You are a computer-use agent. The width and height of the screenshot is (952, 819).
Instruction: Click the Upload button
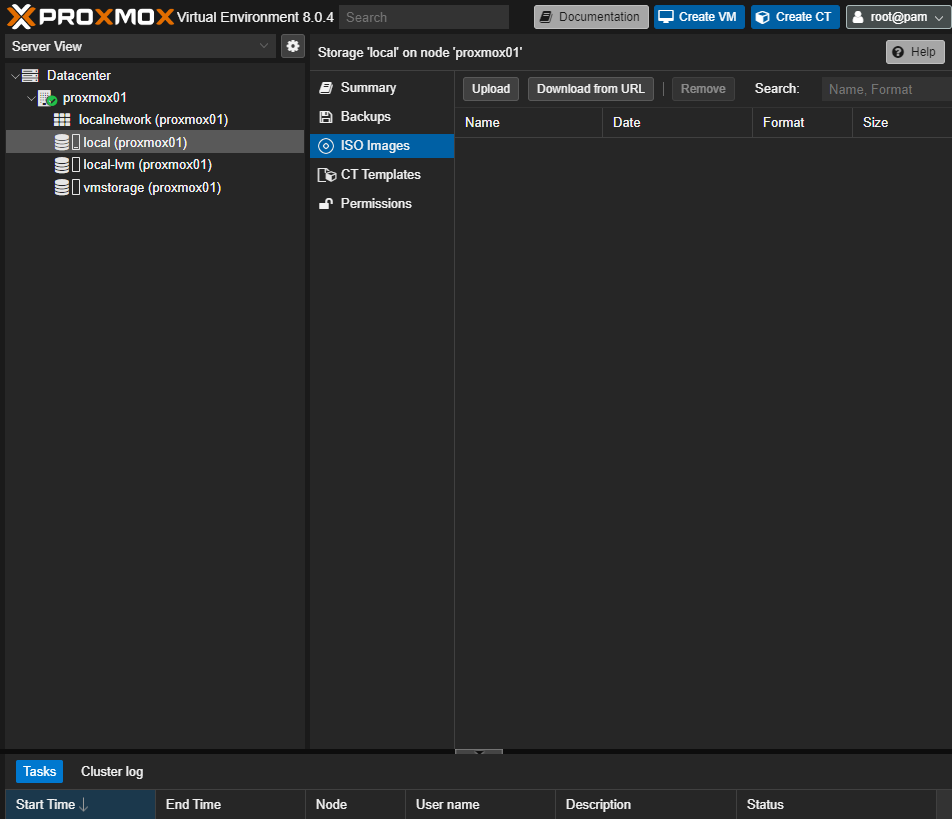click(491, 89)
